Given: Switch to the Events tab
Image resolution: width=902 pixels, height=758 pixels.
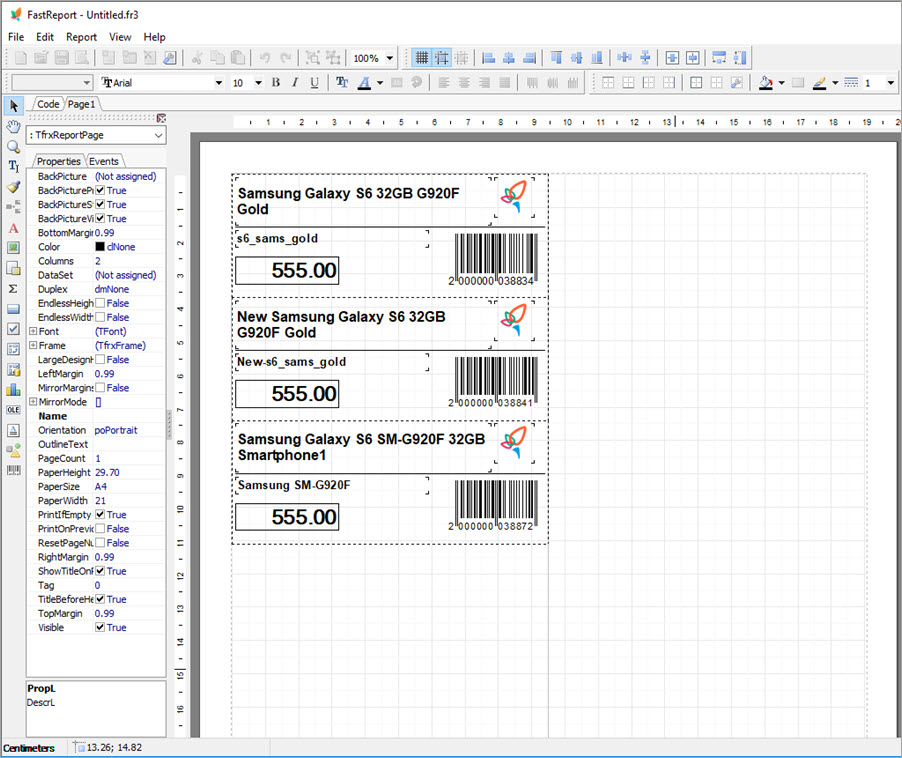Looking at the screenshot, I should [104, 162].
